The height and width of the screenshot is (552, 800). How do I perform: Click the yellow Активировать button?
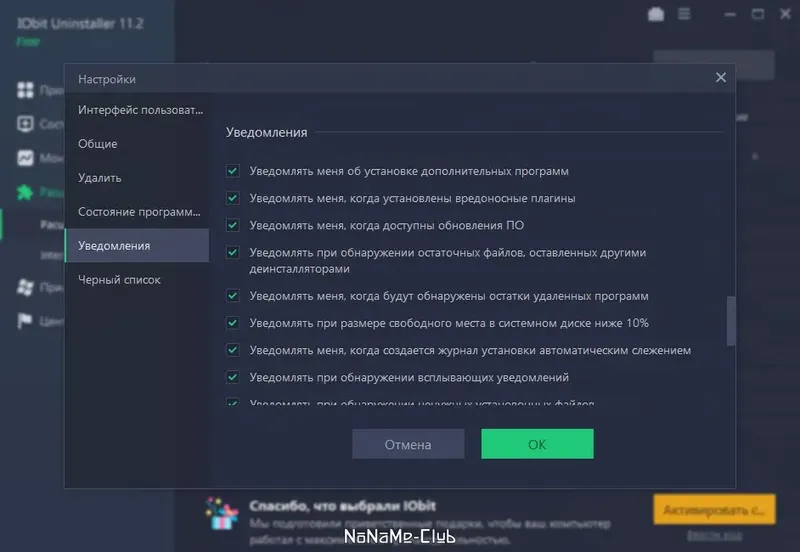[714, 509]
